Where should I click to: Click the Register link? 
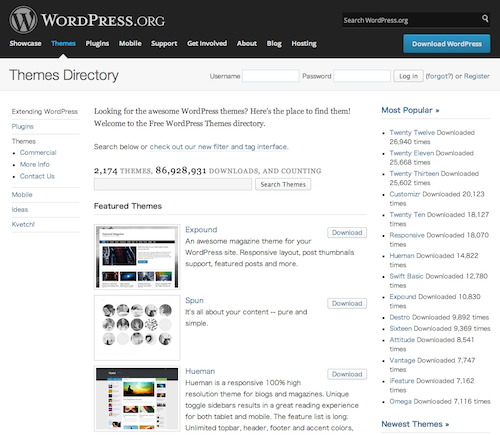click(x=477, y=76)
